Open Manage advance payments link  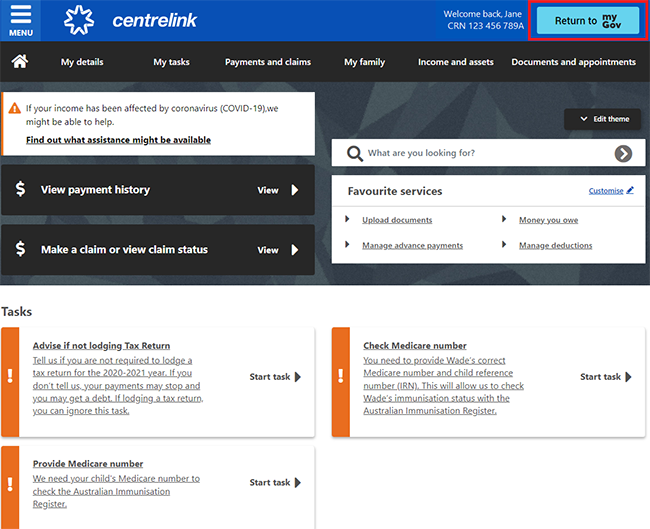click(412, 245)
